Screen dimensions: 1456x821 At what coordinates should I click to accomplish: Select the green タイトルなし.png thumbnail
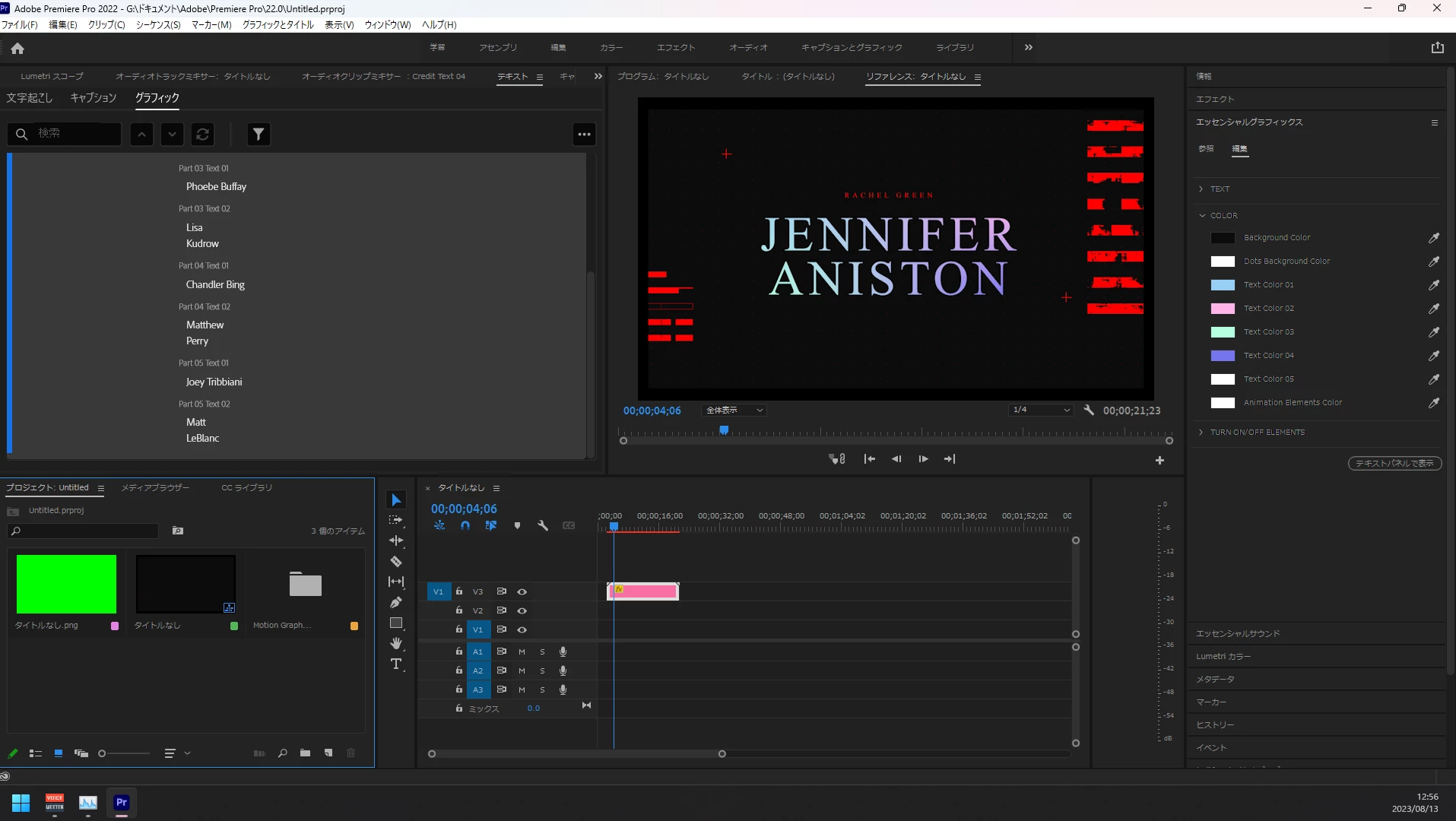[66, 584]
